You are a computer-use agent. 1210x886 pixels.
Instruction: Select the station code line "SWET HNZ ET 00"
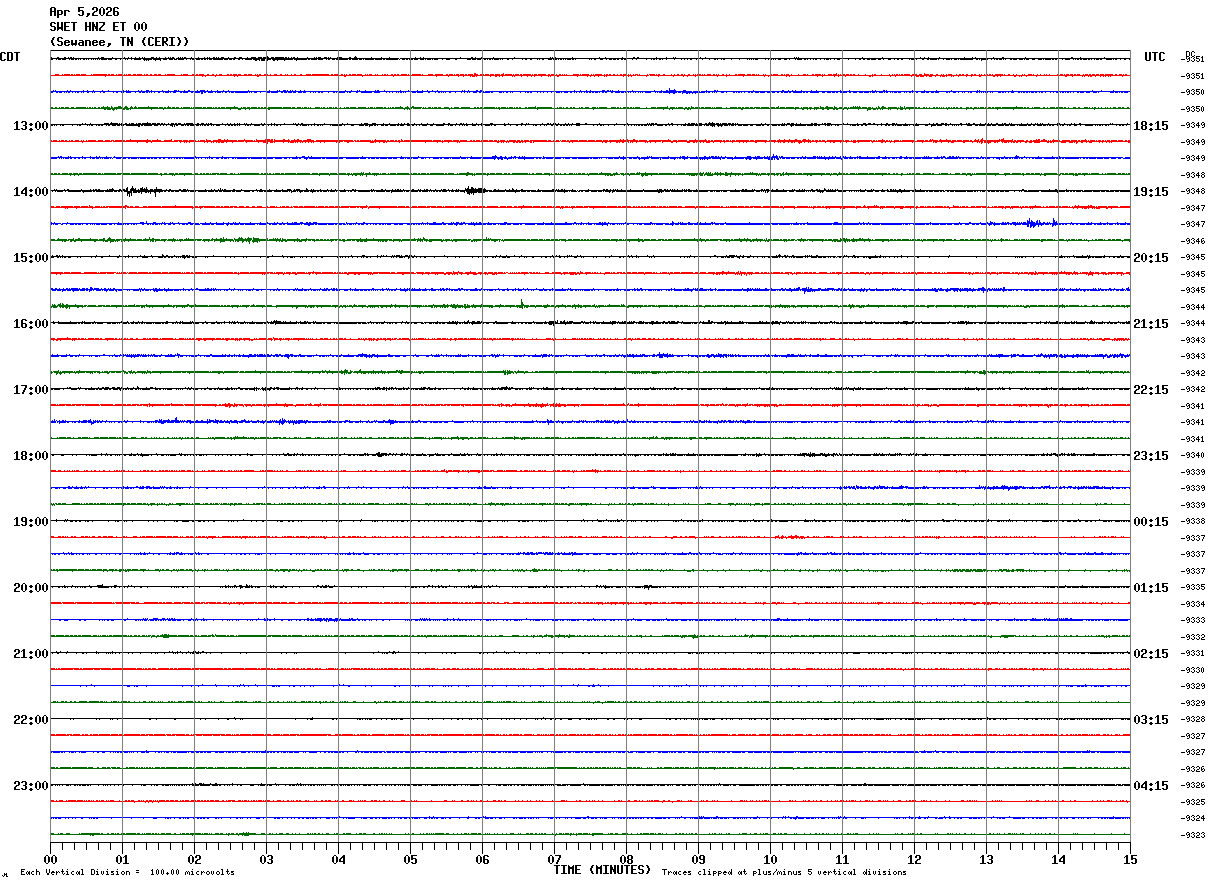[x=98, y=27]
